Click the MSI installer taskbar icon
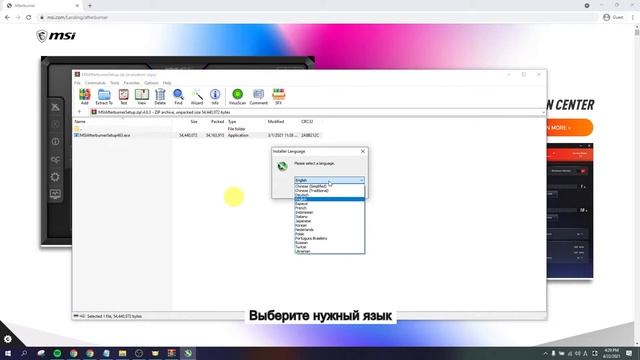 tap(188, 353)
